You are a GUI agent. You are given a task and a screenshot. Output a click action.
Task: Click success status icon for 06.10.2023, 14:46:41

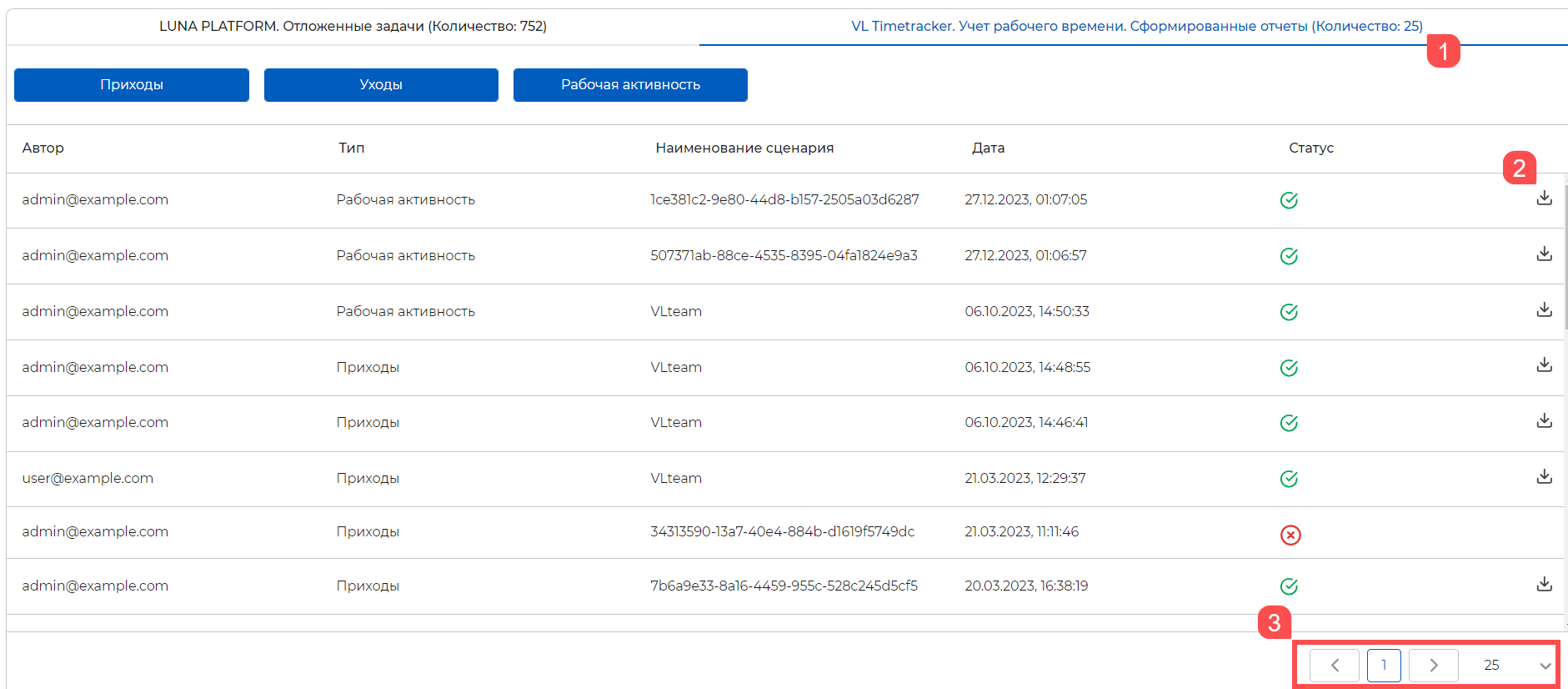coord(1289,423)
